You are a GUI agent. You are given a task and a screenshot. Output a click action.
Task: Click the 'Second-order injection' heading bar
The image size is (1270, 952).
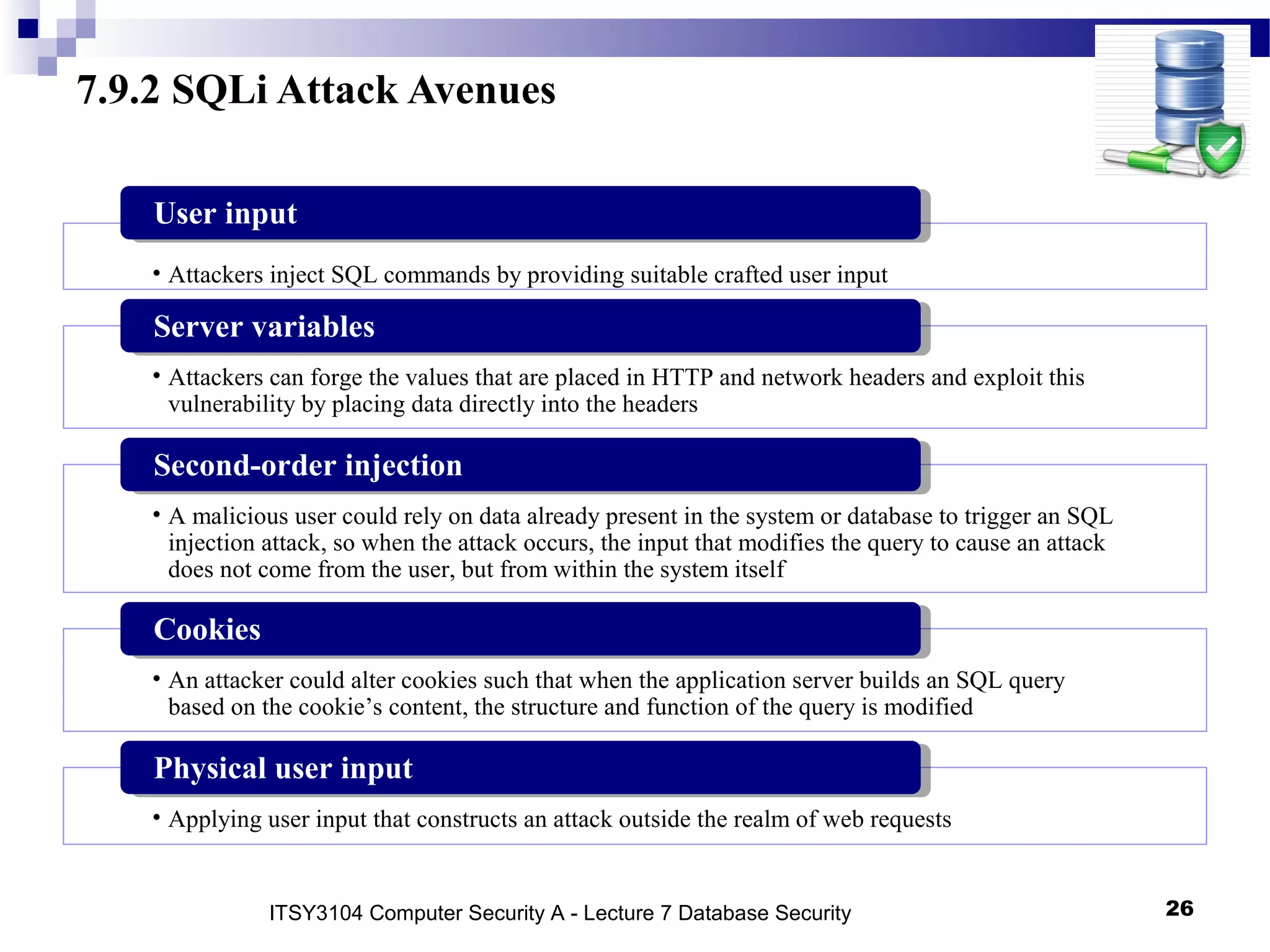[520, 465]
